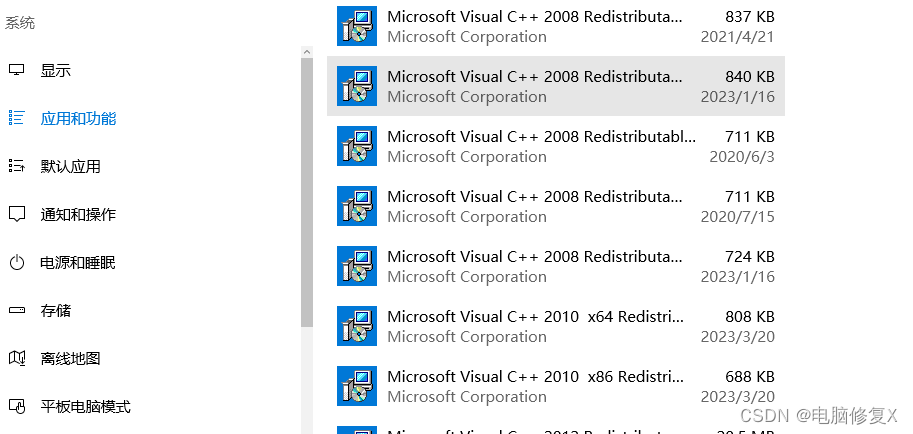
Task: Select Microsoft Visual C++ 2010 x86 Redistributable
Action: [555, 386]
